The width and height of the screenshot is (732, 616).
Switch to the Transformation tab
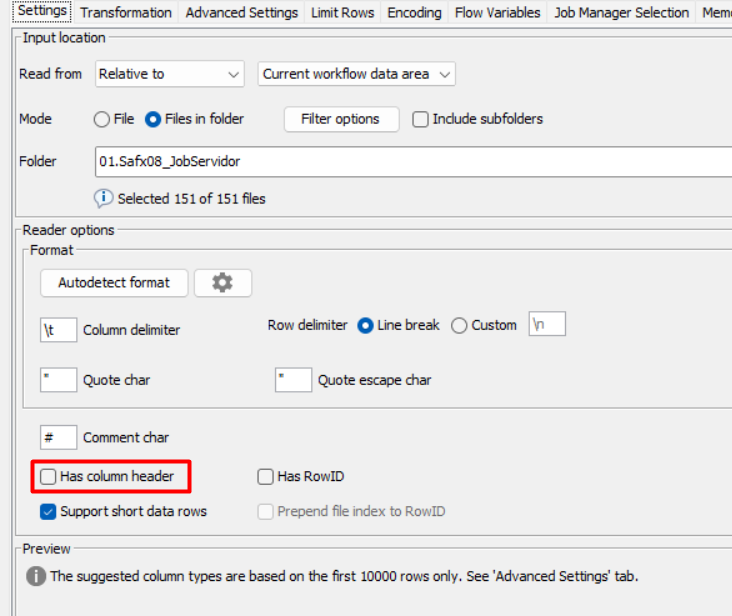[x=126, y=13]
